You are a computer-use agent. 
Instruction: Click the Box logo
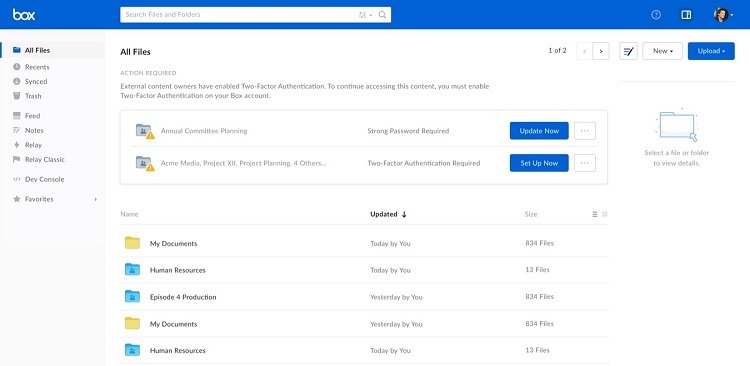(24, 15)
